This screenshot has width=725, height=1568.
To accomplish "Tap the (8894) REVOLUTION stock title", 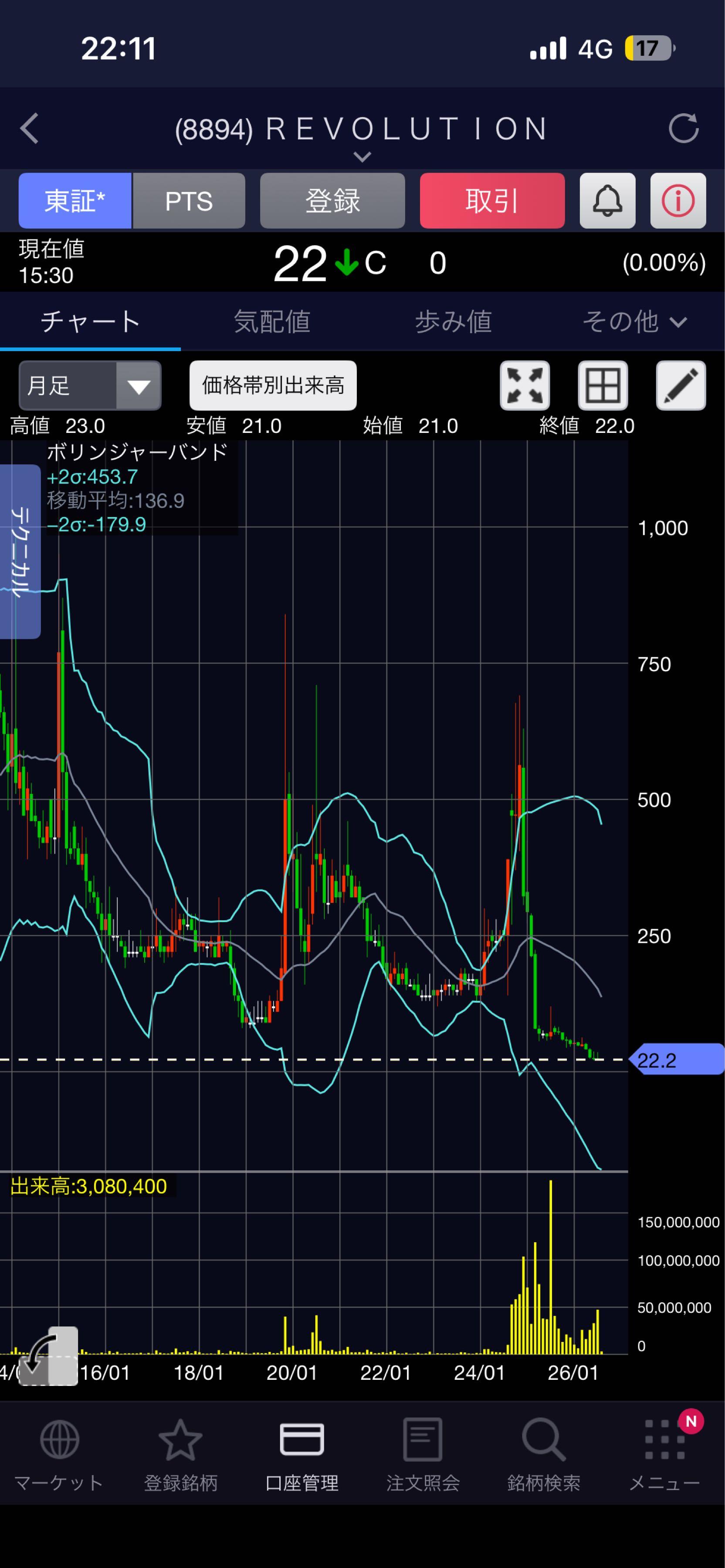I will click(x=362, y=129).
